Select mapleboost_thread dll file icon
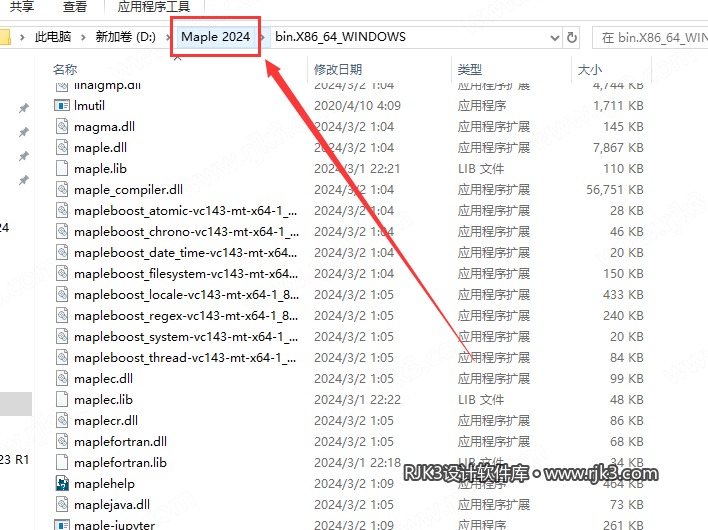The width and height of the screenshot is (708, 530). pos(62,357)
